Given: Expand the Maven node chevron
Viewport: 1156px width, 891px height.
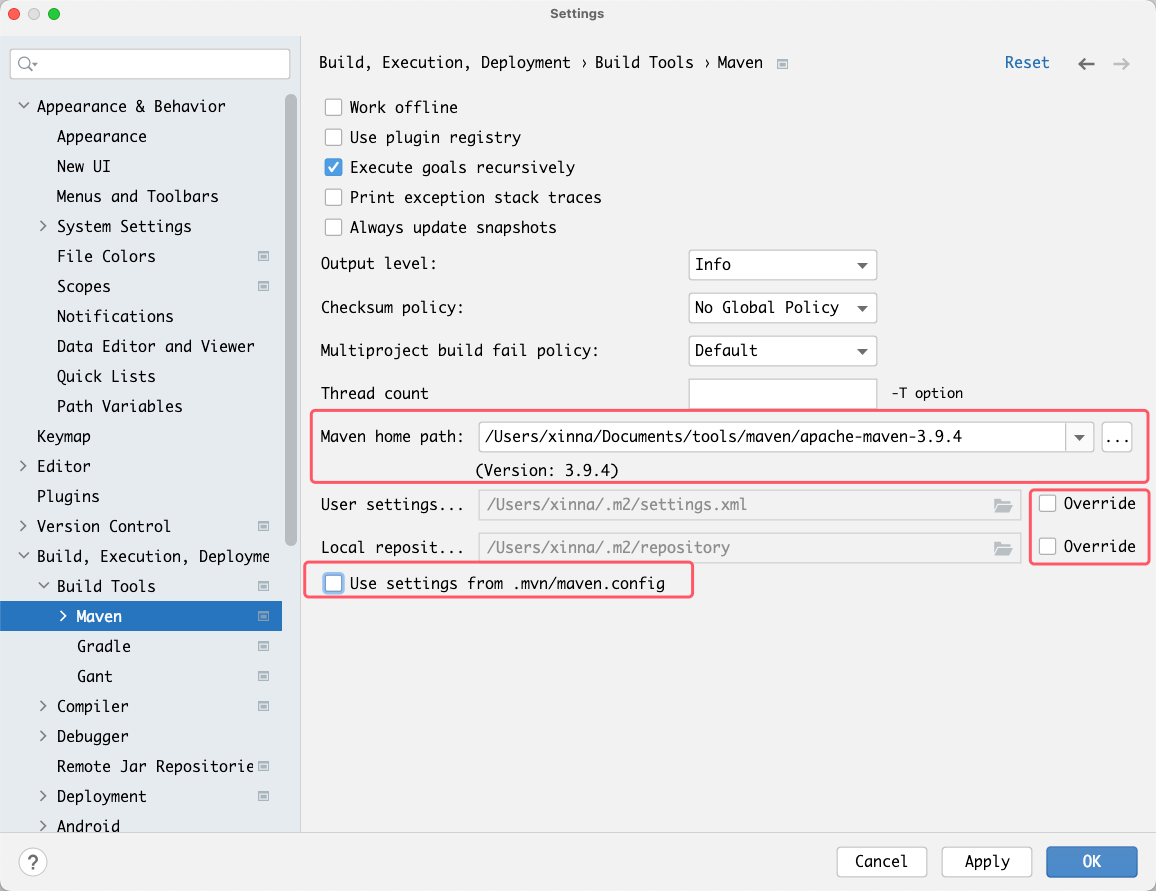Looking at the screenshot, I should tap(63, 616).
